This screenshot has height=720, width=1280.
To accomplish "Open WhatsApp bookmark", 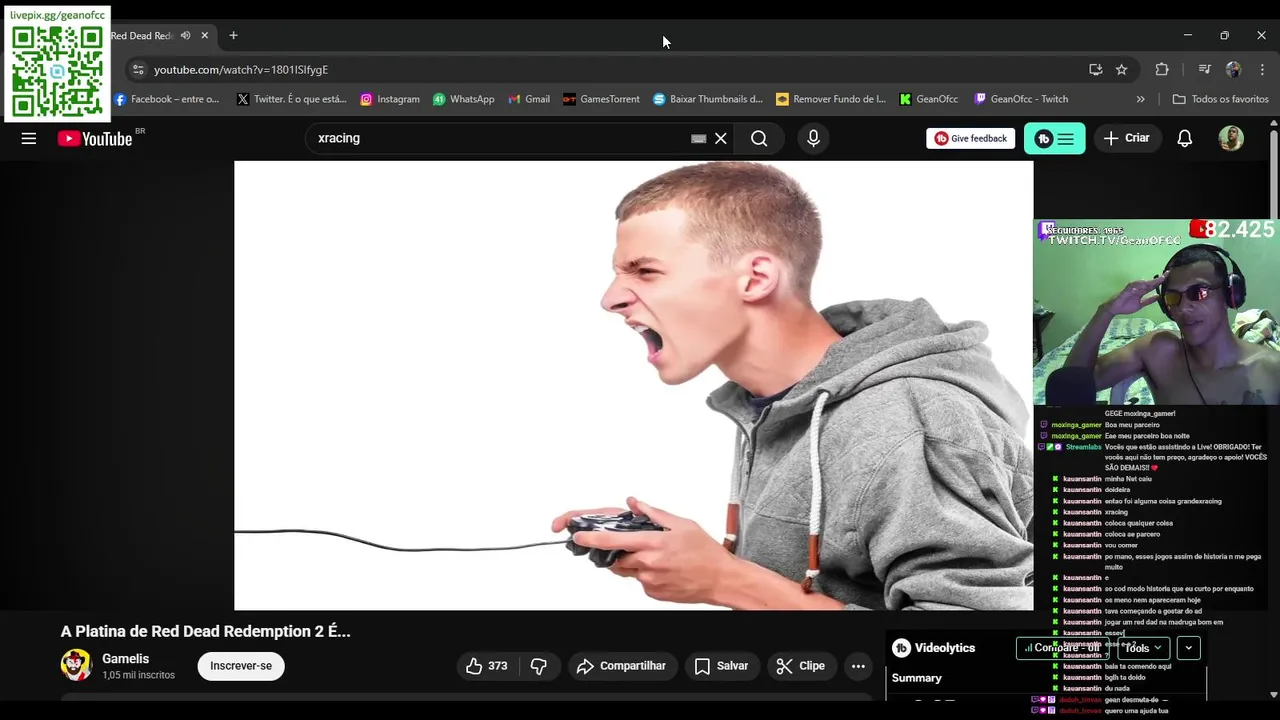I will pos(463,99).
